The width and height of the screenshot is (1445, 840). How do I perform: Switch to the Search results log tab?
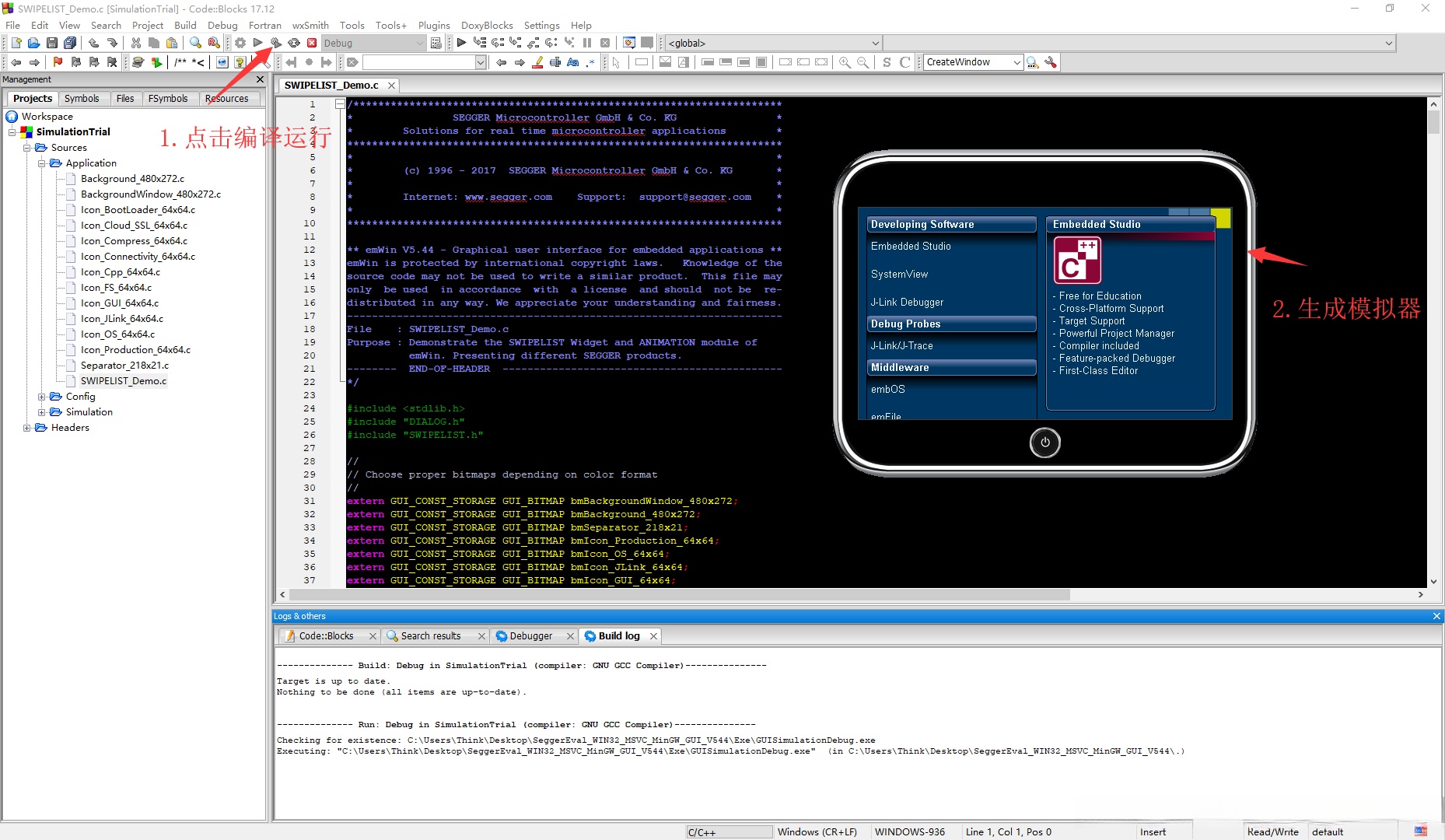click(x=431, y=636)
